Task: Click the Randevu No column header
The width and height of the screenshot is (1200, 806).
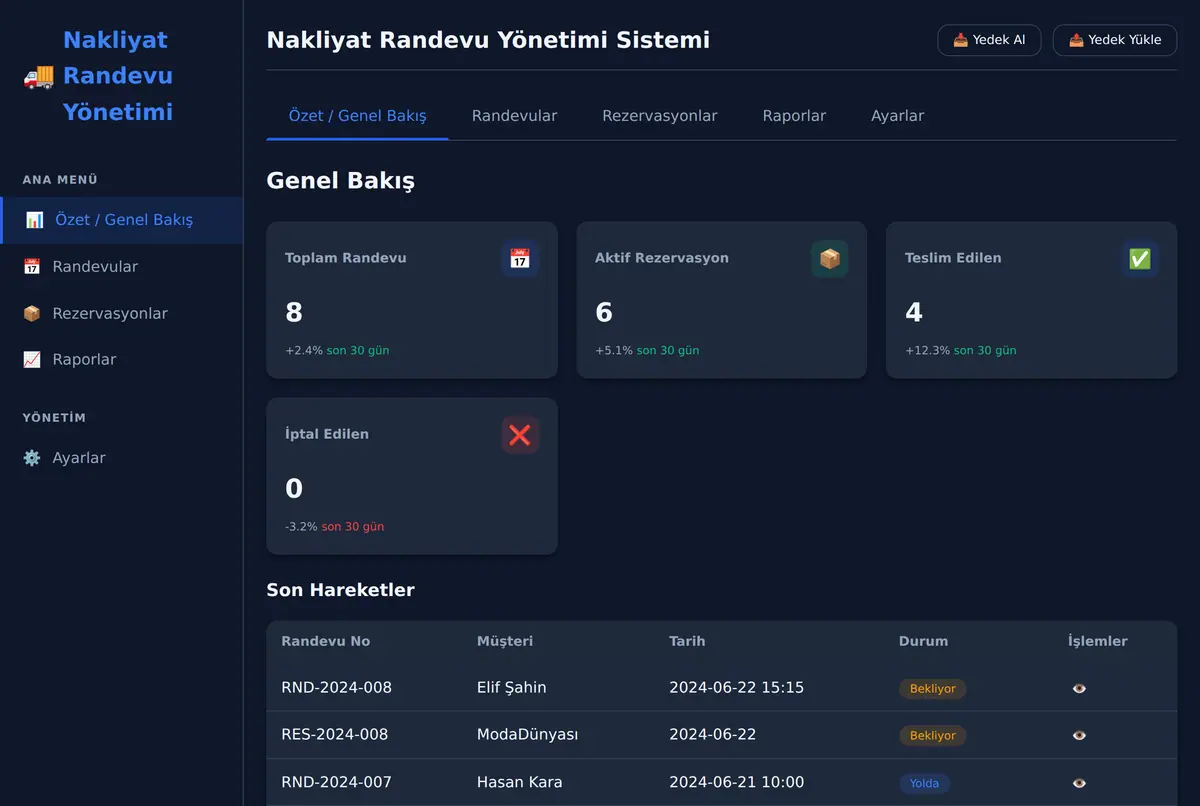Action: [326, 641]
